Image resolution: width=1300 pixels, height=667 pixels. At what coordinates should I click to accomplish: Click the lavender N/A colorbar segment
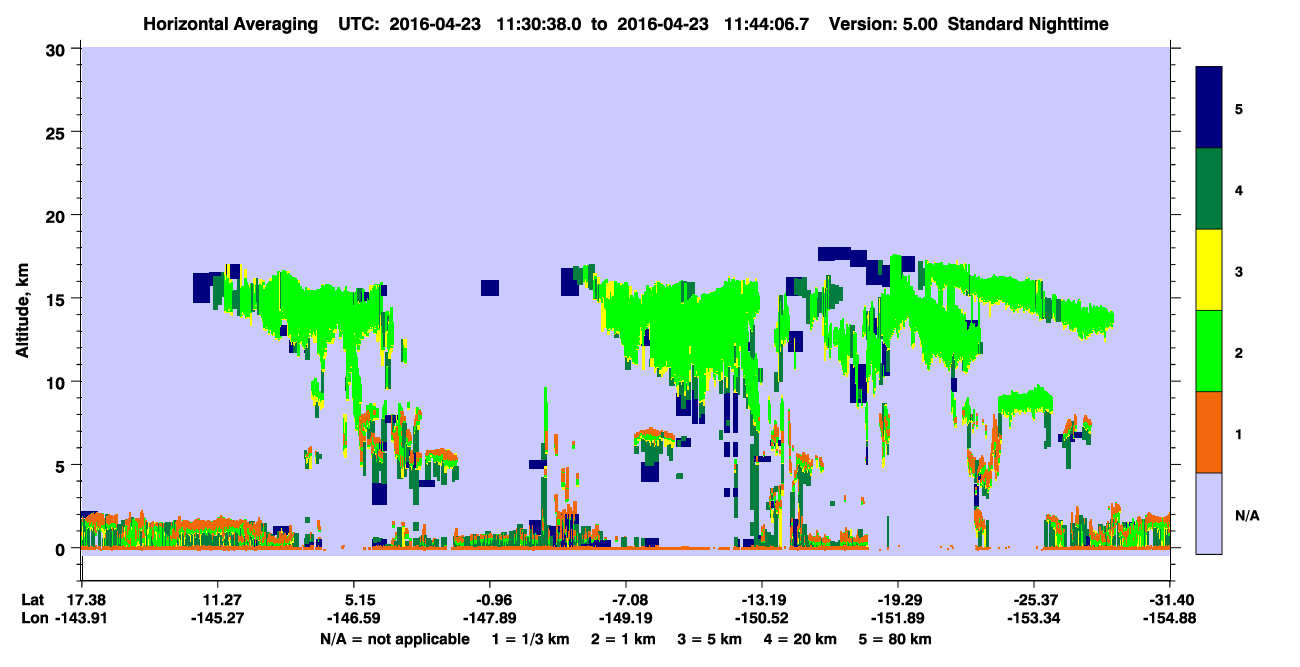click(x=1210, y=512)
